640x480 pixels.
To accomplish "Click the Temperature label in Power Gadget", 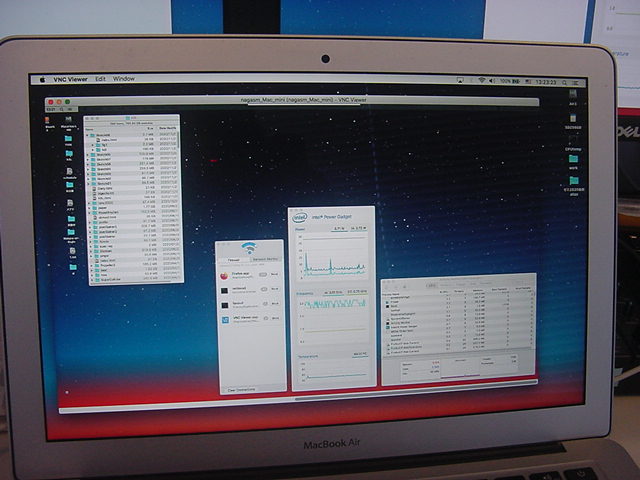I will [308, 356].
